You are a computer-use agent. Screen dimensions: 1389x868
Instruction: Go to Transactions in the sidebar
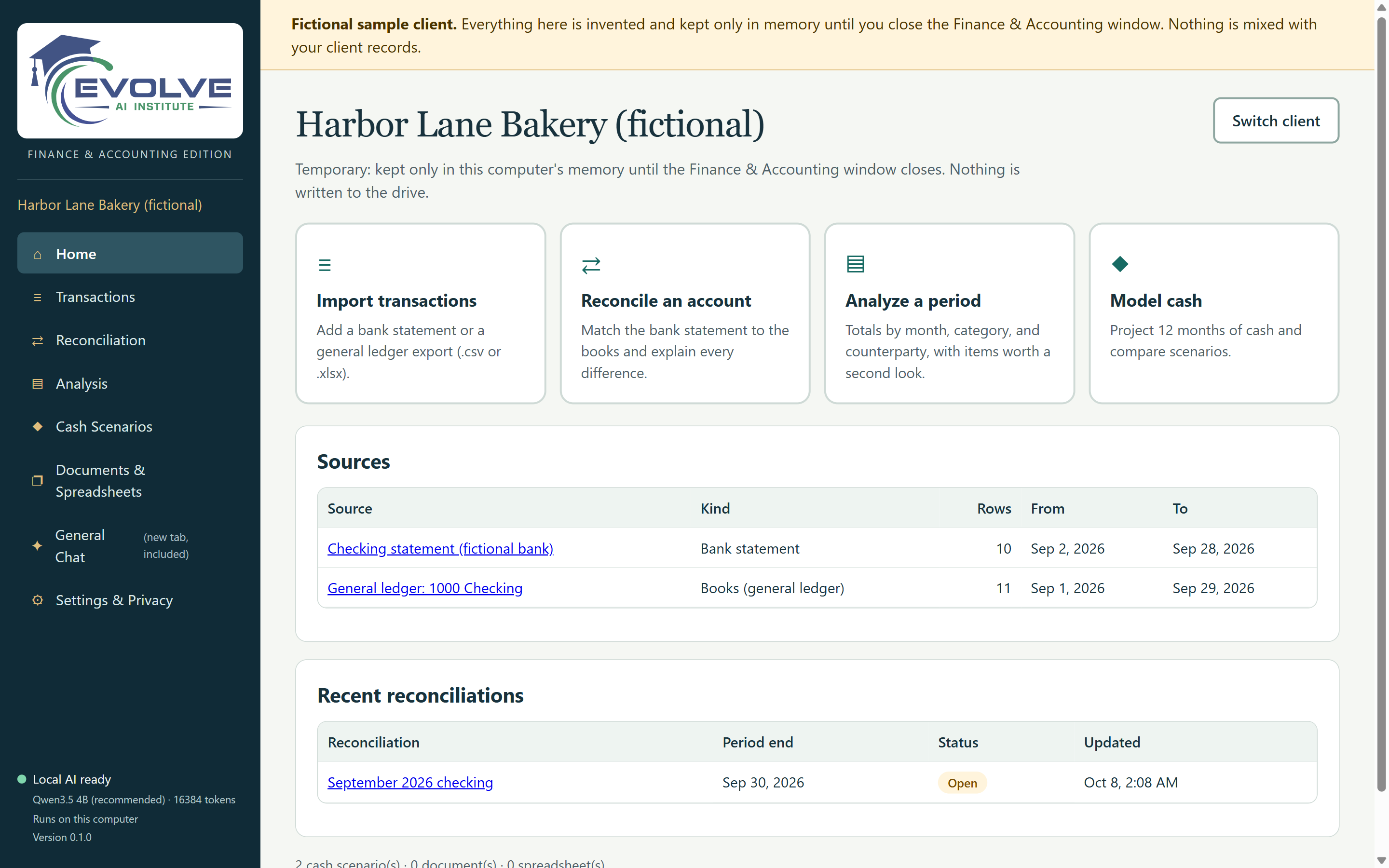click(x=130, y=297)
